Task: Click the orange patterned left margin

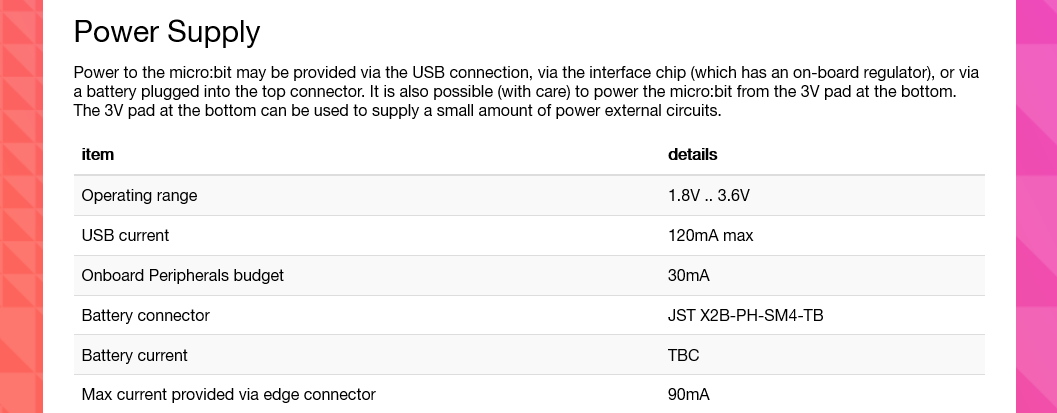Action: coord(21,206)
